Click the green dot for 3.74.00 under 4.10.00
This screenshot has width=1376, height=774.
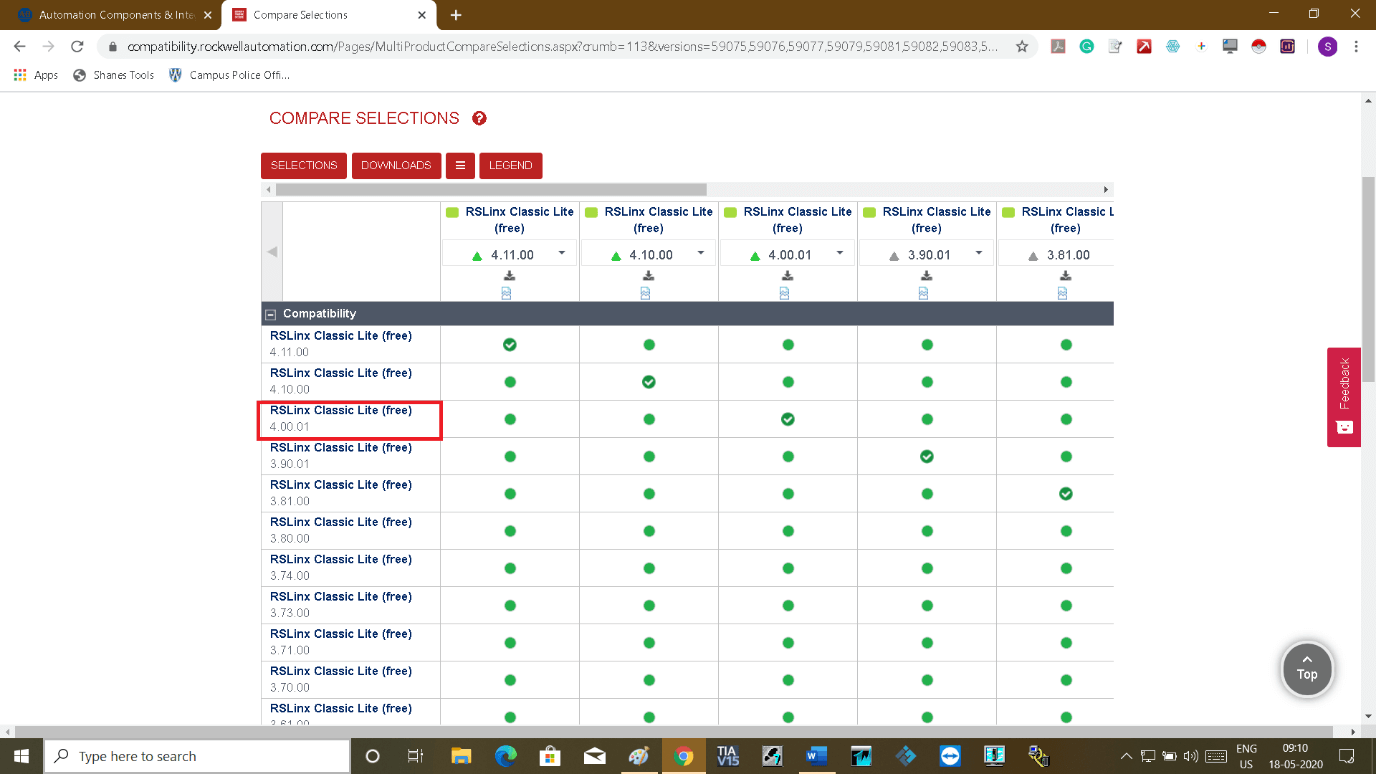[x=649, y=568]
